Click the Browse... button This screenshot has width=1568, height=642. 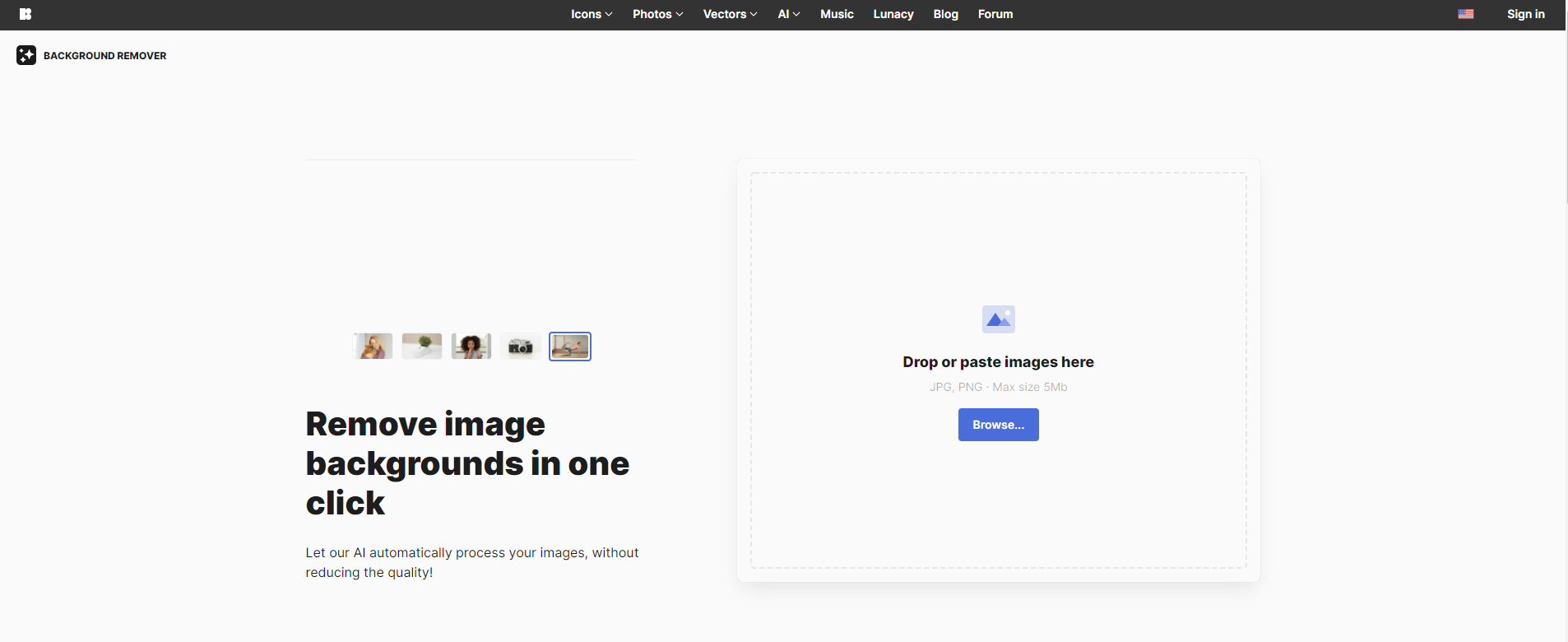coord(999,425)
